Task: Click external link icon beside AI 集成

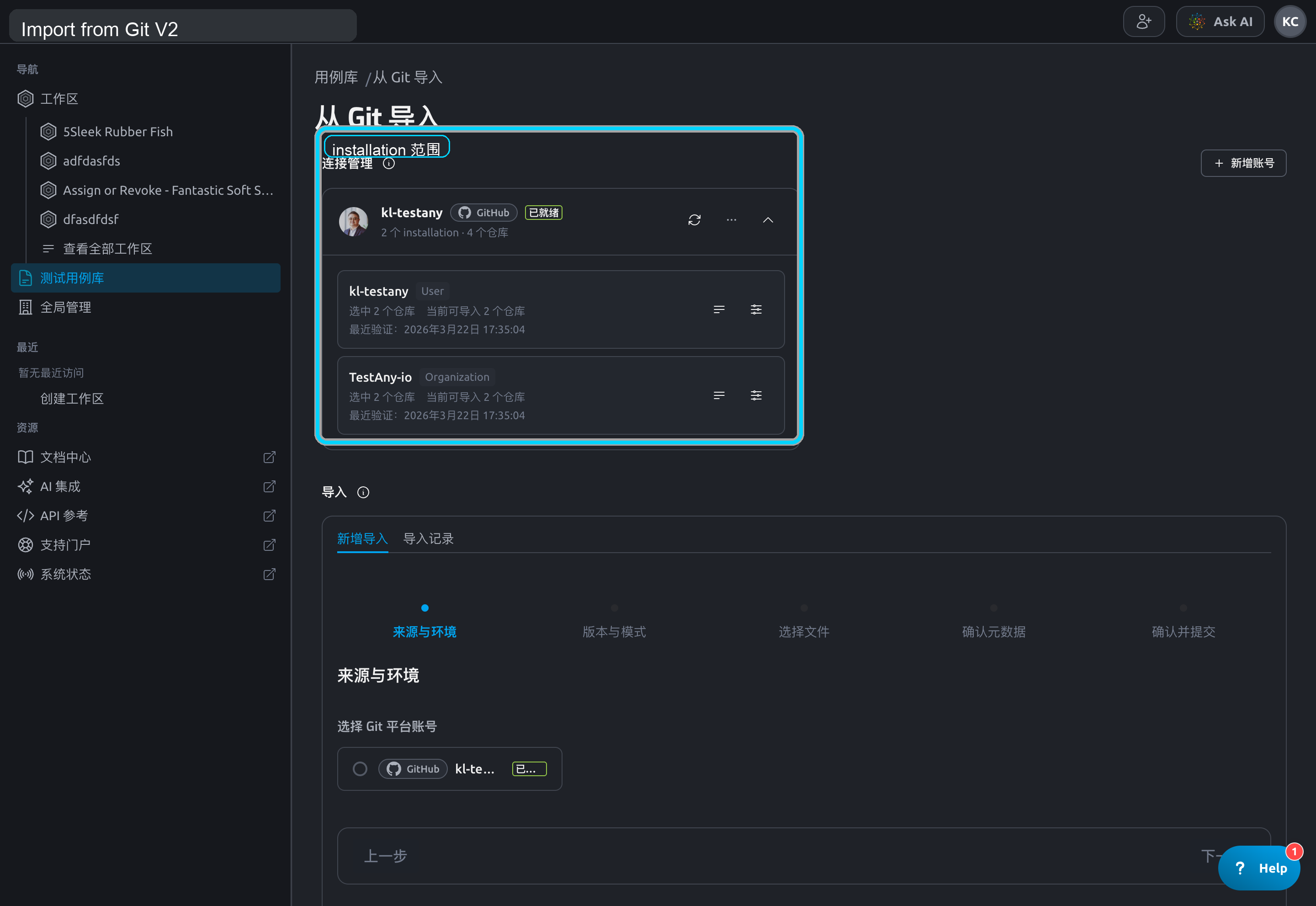Action: [x=270, y=486]
